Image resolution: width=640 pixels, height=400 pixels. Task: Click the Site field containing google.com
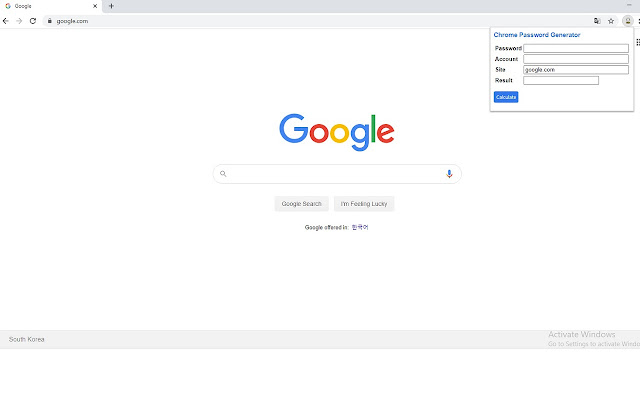(576, 70)
